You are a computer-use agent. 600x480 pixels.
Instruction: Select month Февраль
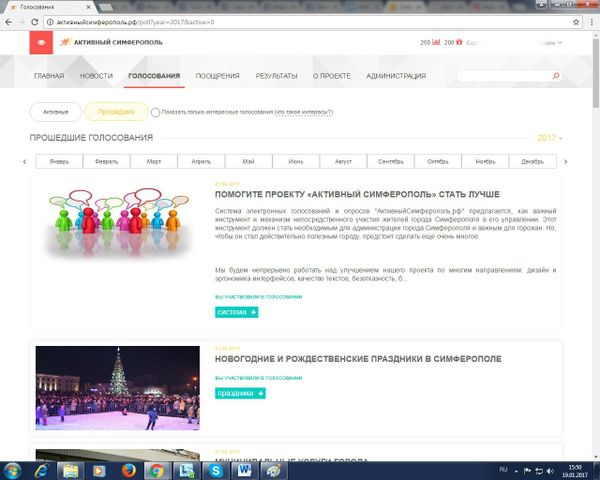click(106, 162)
